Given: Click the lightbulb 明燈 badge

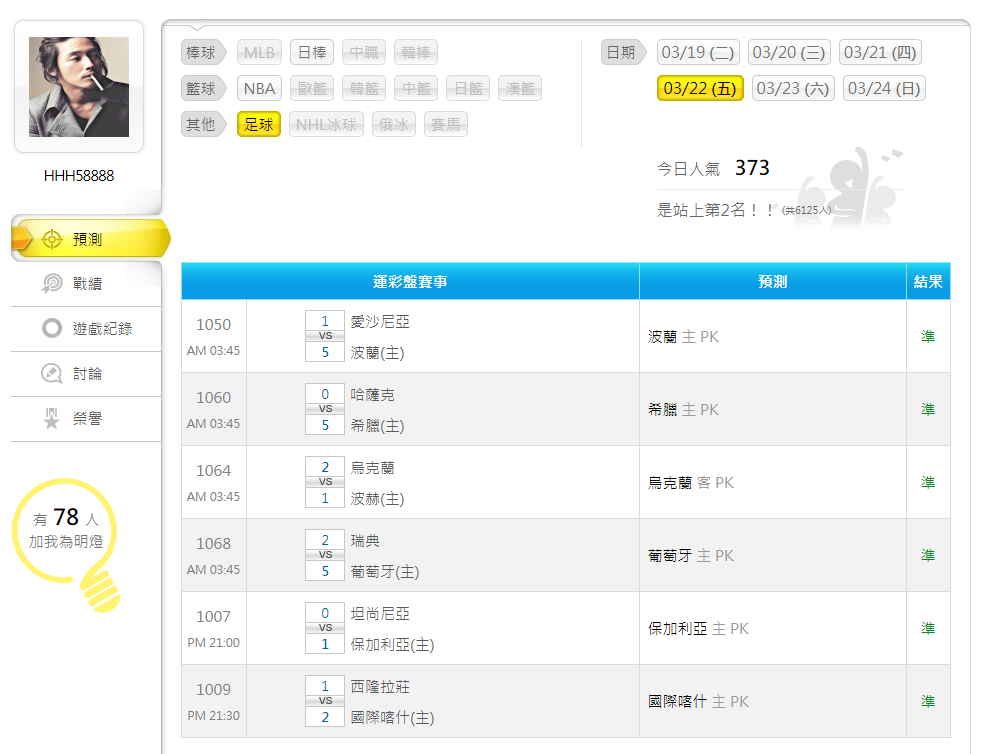Looking at the screenshot, I should [67, 544].
